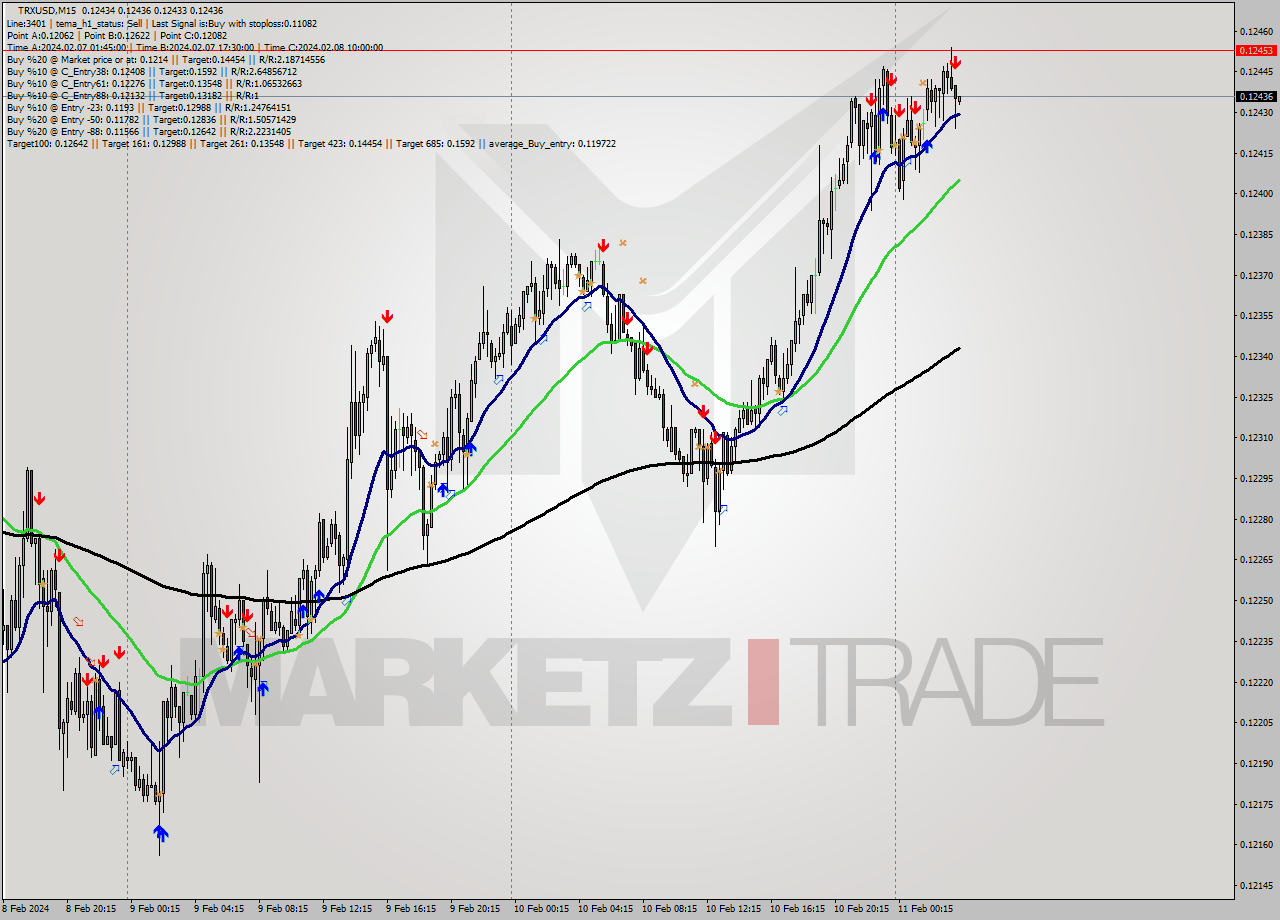
Task: Click the 0.12280 price axis label
Action: tap(1255, 519)
